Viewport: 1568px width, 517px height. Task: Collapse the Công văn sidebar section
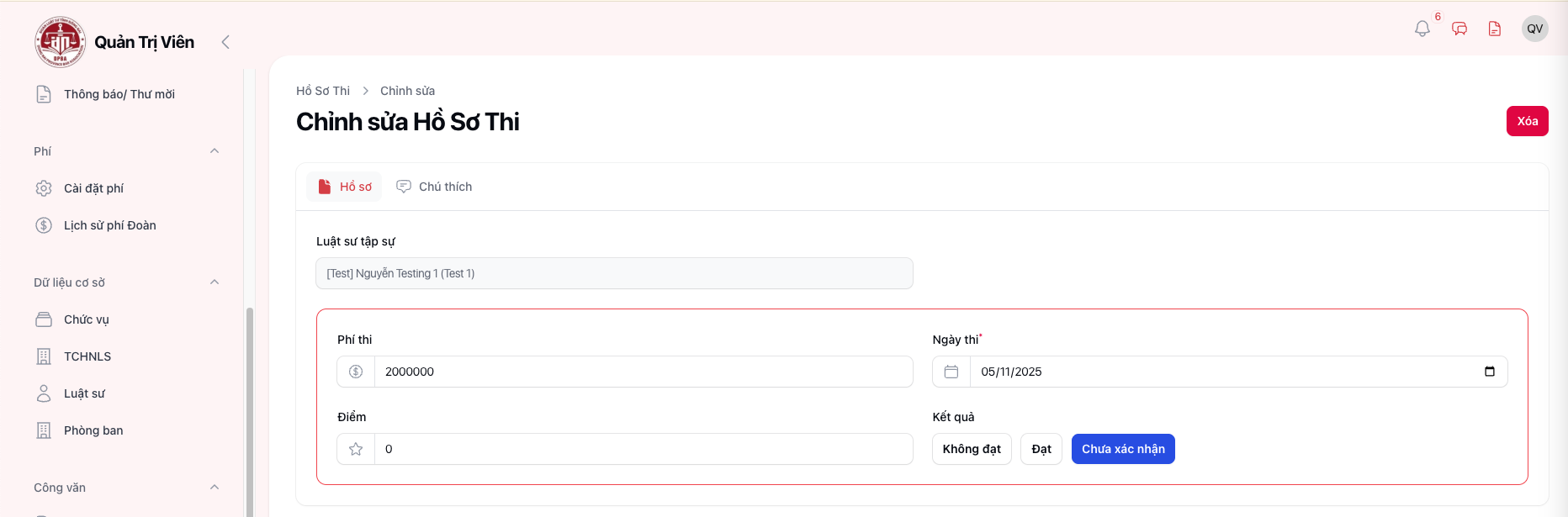pyautogui.click(x=215, y=488)
